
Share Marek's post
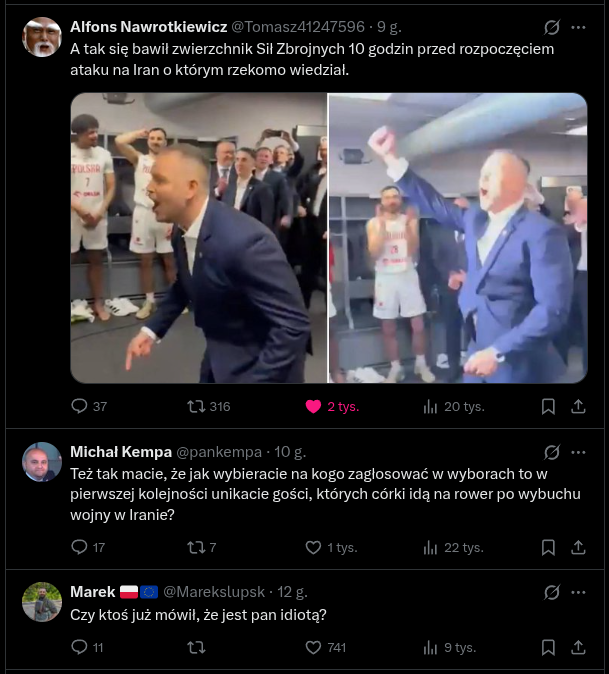(x=578, y=647)
